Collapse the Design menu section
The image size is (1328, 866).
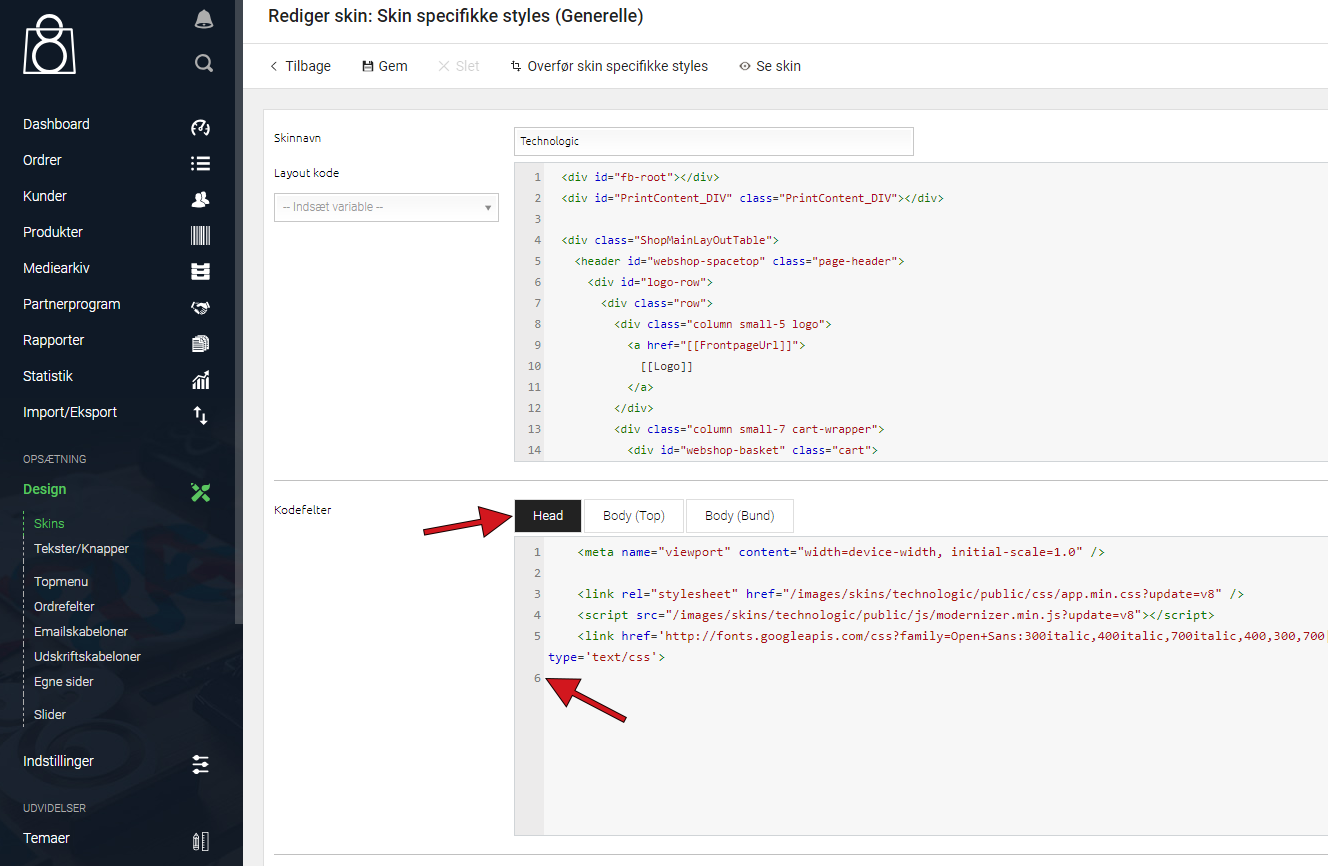(45, 489)
